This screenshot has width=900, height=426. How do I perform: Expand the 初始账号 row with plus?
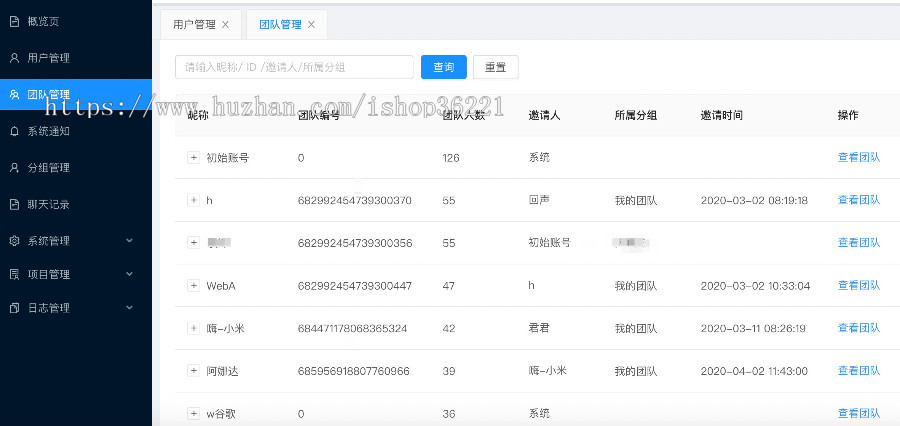pos(193,157)
